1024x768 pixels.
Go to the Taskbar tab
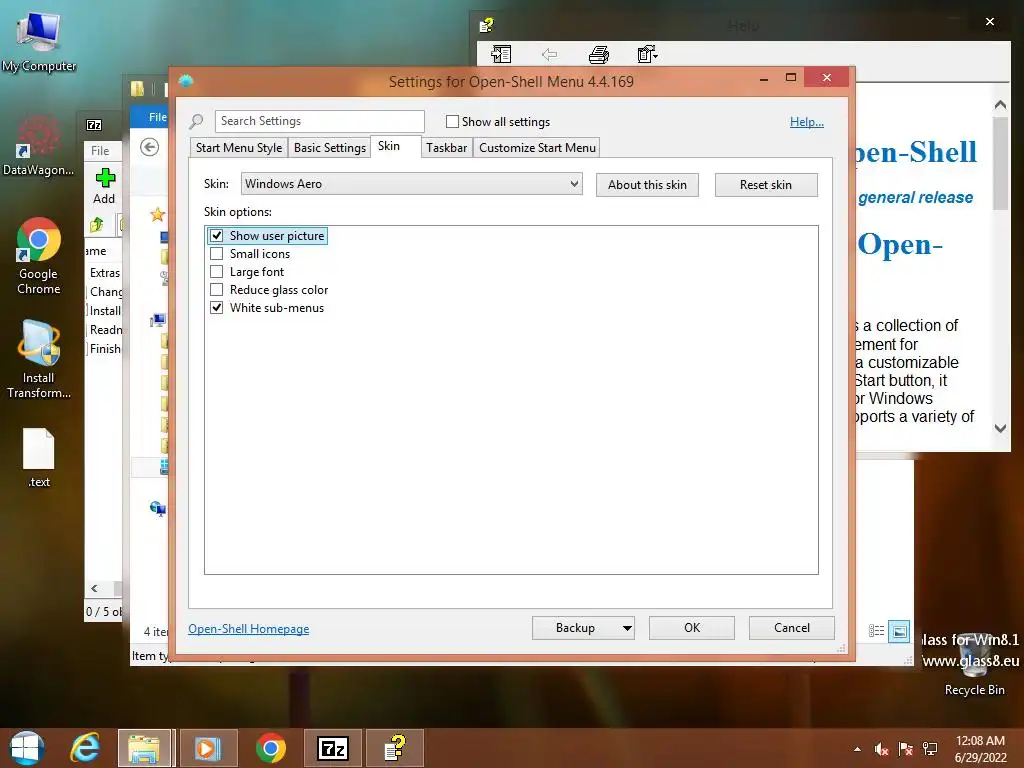[x=447, y=148]
